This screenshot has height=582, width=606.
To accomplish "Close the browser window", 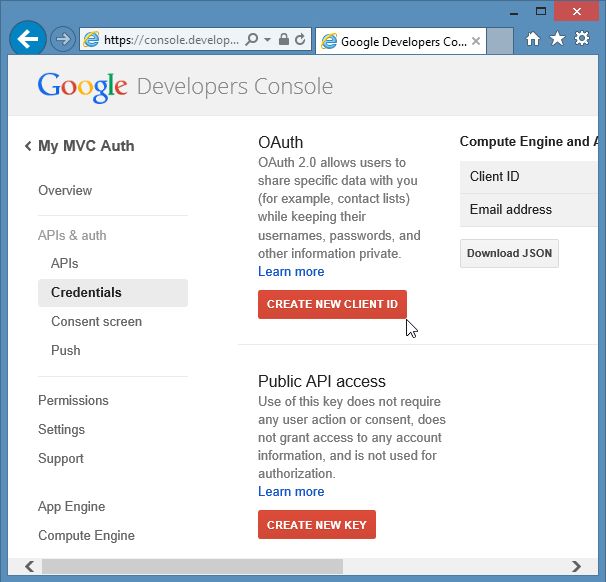I will tap(577, 11).
